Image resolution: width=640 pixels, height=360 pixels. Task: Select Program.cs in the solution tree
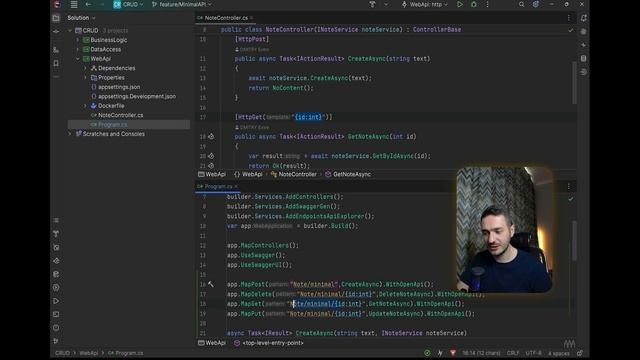click(112, 124)
